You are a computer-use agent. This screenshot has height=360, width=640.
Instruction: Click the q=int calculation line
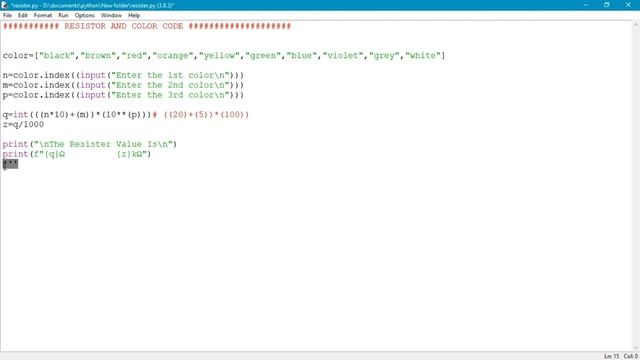pos(126,115)
